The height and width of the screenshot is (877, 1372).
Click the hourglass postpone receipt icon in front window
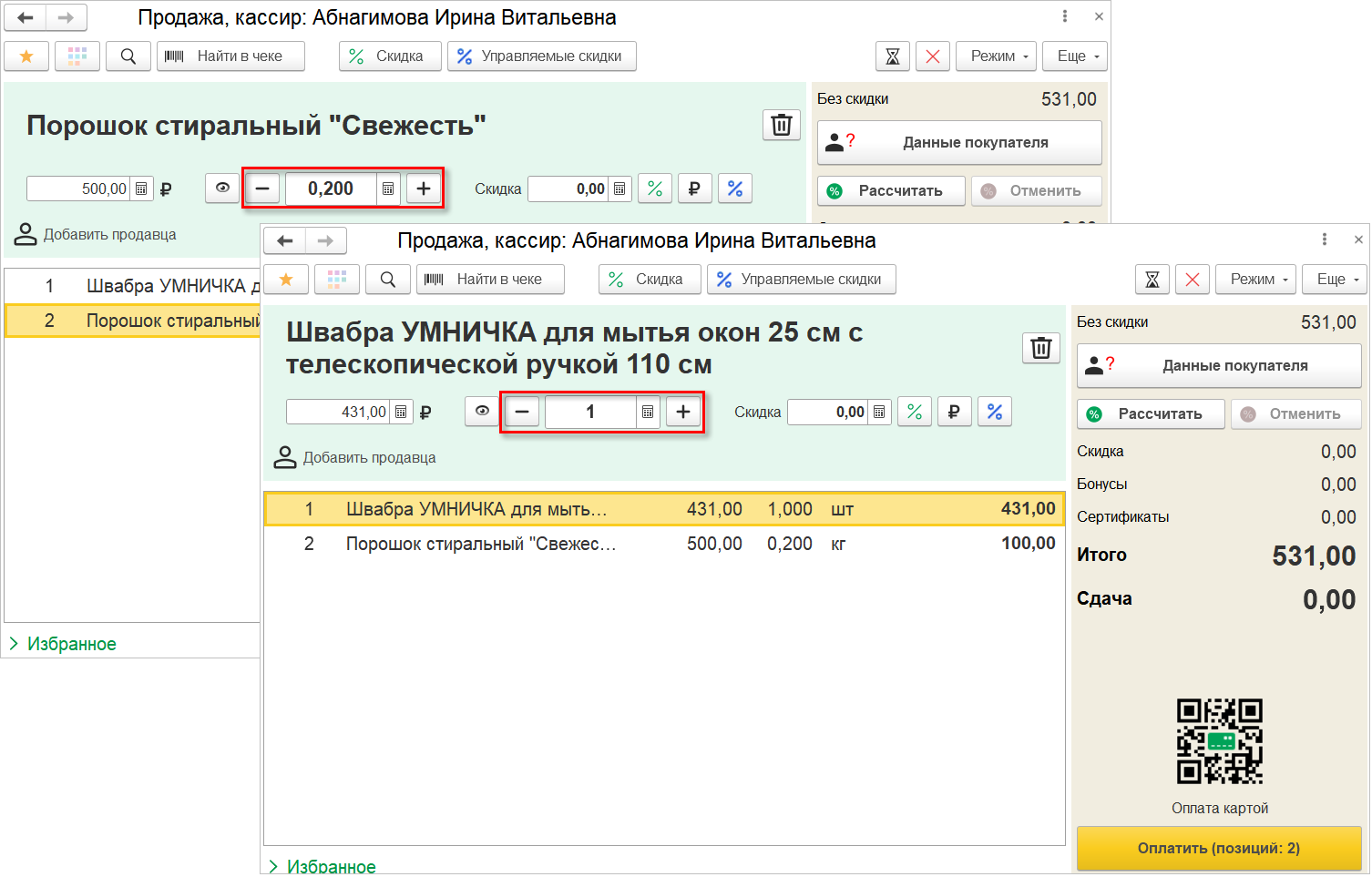[x=1152, y=280]
